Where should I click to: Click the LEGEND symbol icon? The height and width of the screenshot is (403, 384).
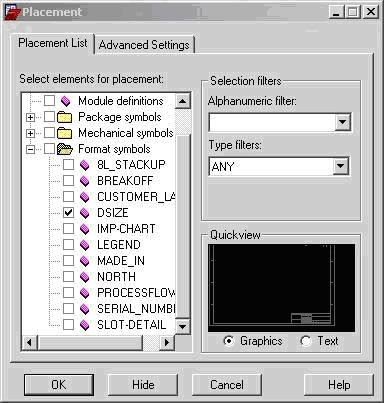(x=85, y=245)
